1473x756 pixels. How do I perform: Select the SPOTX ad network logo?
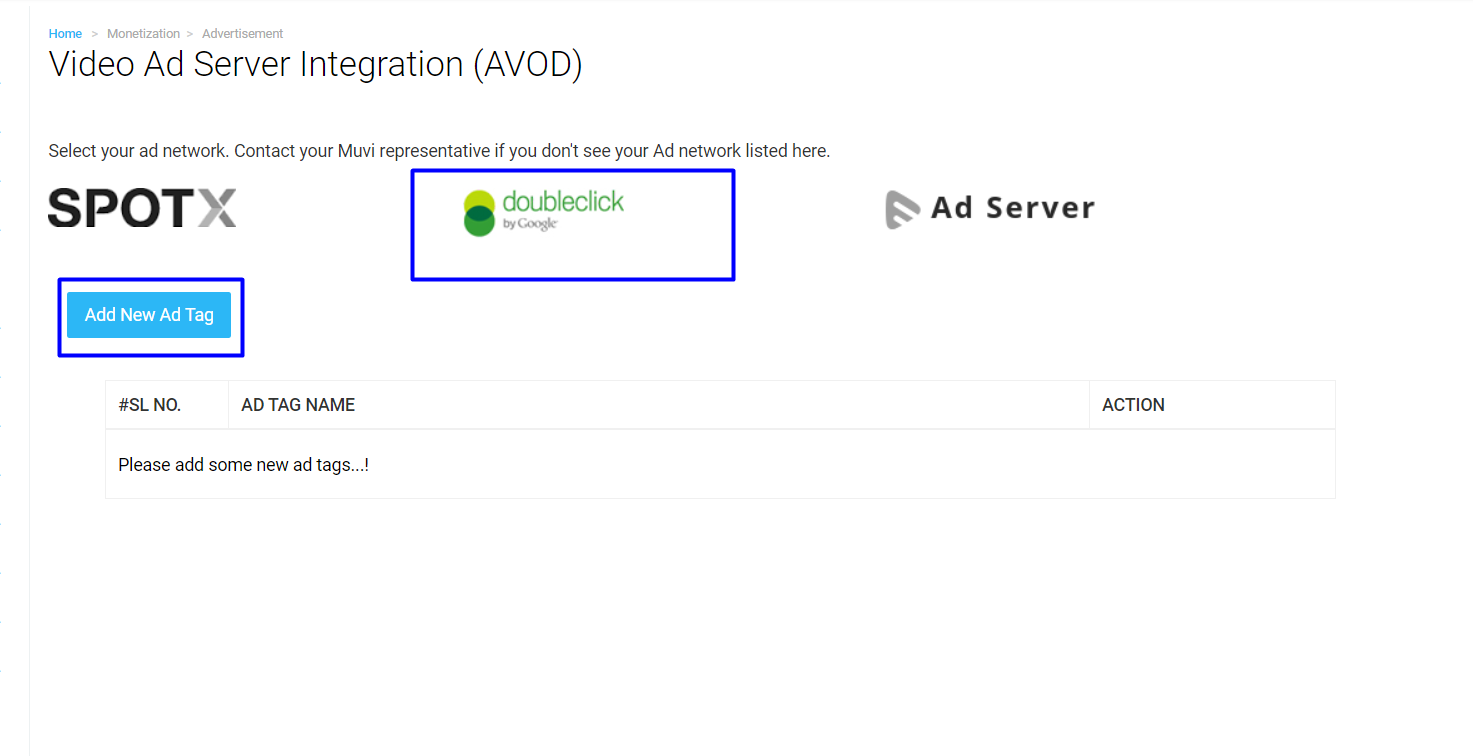click(x=142, y=207)
